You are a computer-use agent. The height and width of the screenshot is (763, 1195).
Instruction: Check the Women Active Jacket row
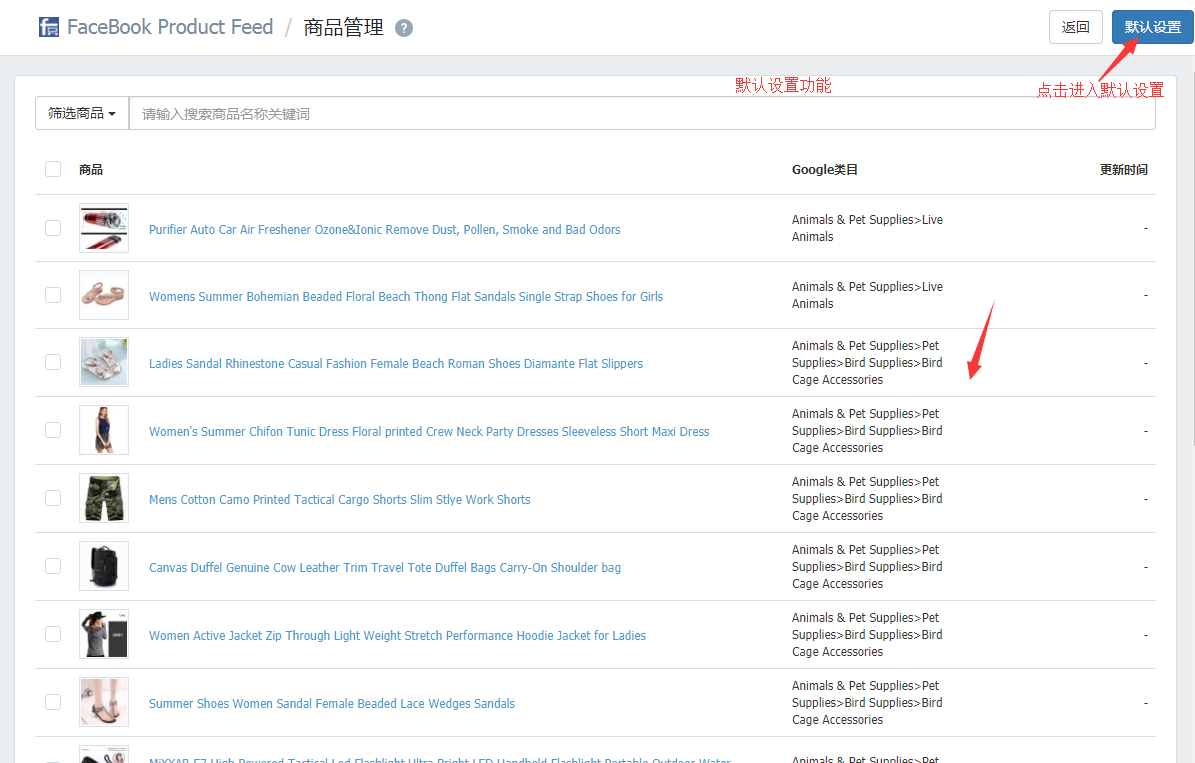coord(53,634)
